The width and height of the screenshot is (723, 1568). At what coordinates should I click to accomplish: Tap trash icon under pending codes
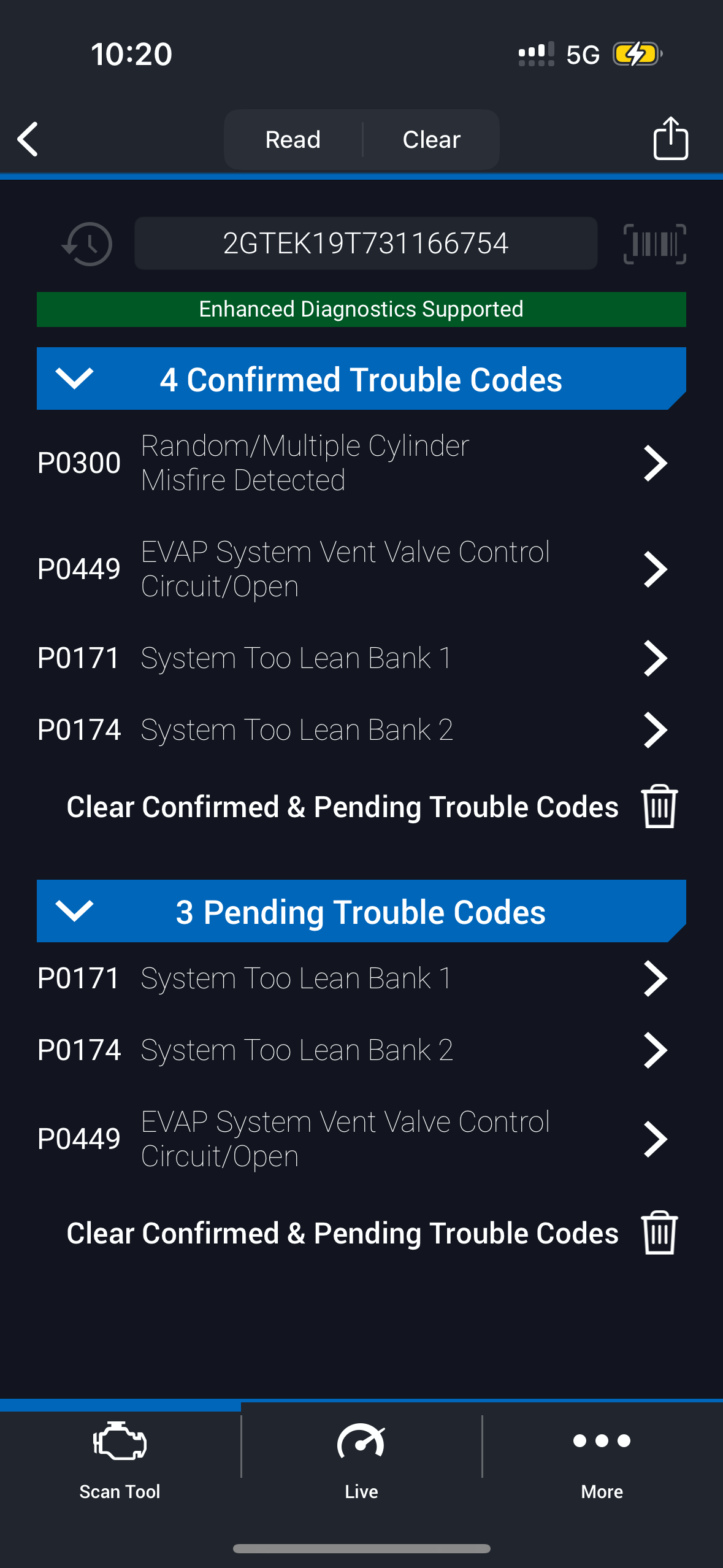[x=659, y=1233]
